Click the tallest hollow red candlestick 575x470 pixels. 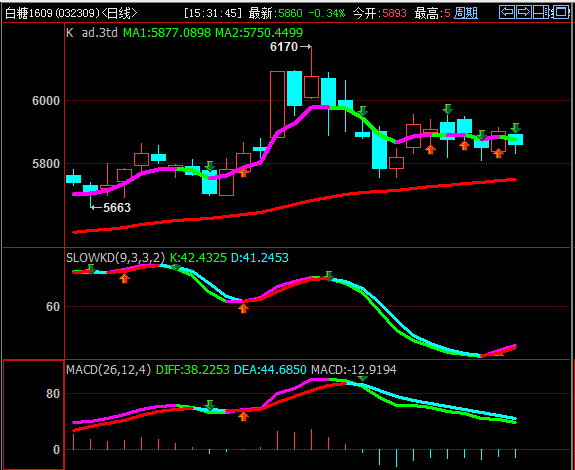278,104
